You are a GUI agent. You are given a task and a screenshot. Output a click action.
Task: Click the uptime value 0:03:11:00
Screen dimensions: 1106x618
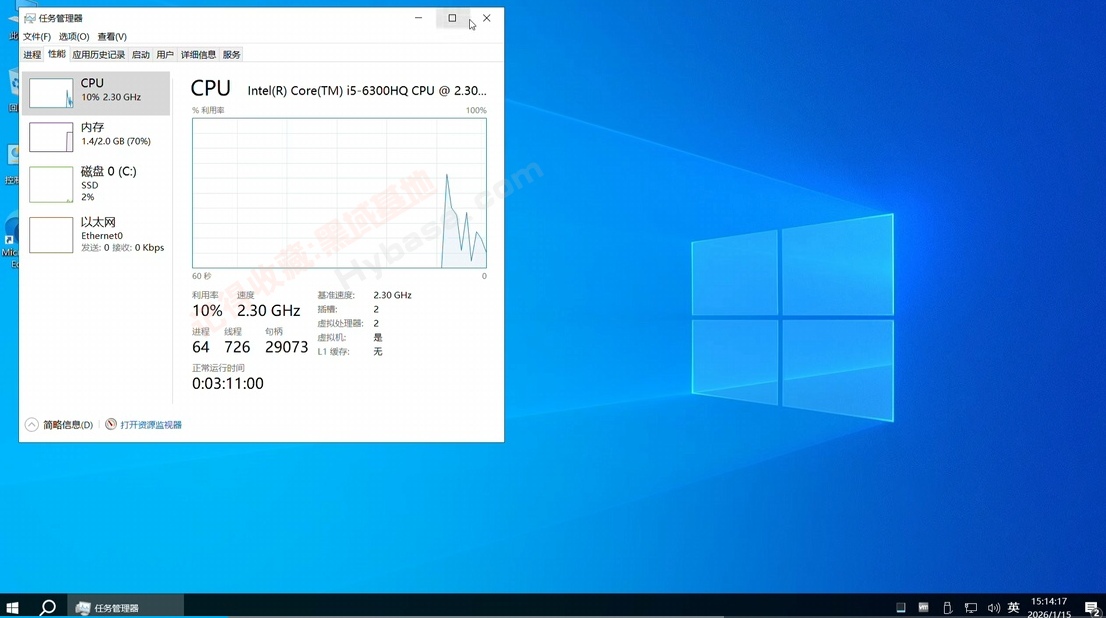(x=228, y=384)
